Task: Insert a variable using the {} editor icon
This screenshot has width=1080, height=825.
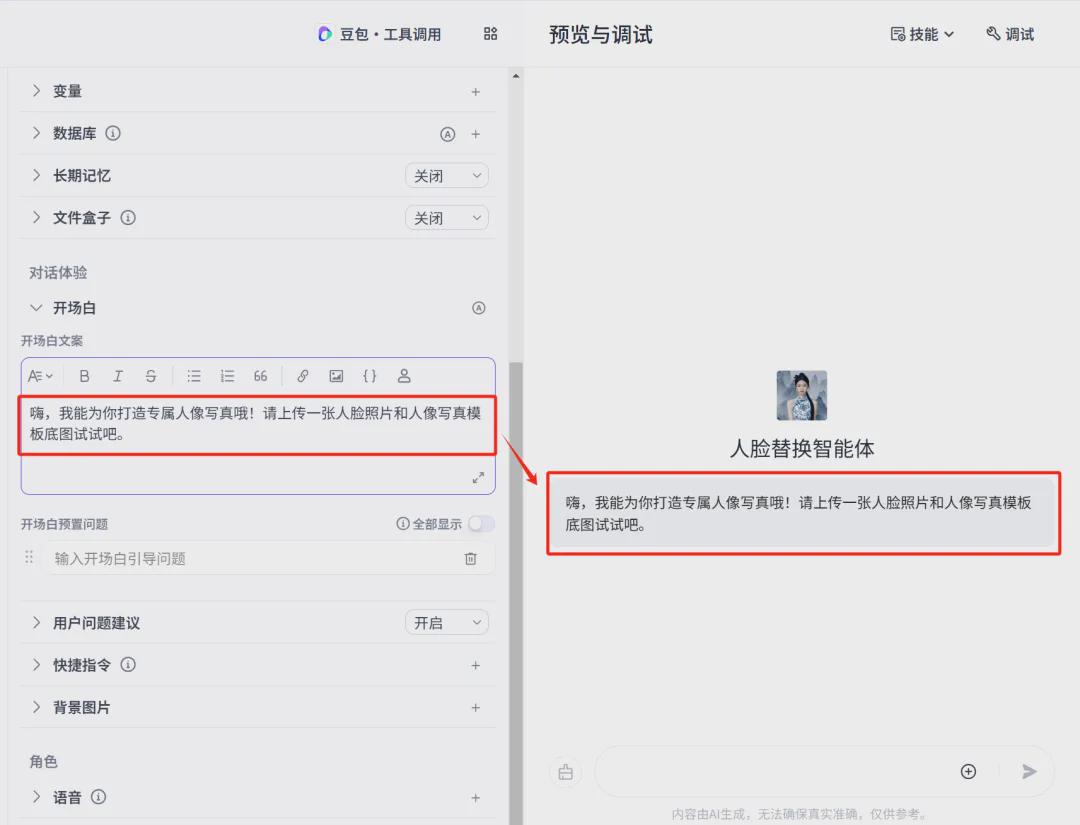Action: (370, 375)
